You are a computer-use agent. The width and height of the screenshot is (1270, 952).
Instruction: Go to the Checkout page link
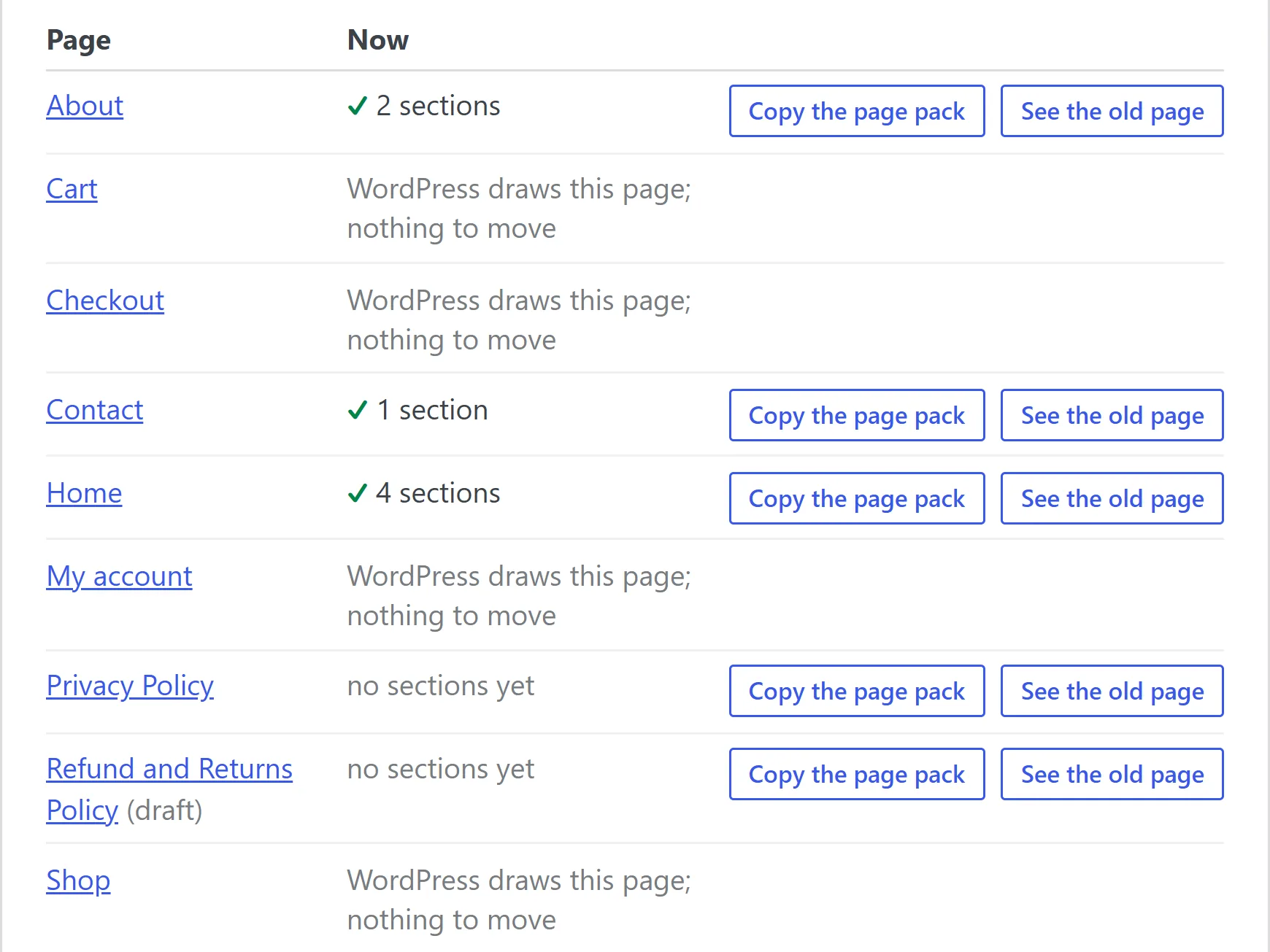(x=105, y=301)
